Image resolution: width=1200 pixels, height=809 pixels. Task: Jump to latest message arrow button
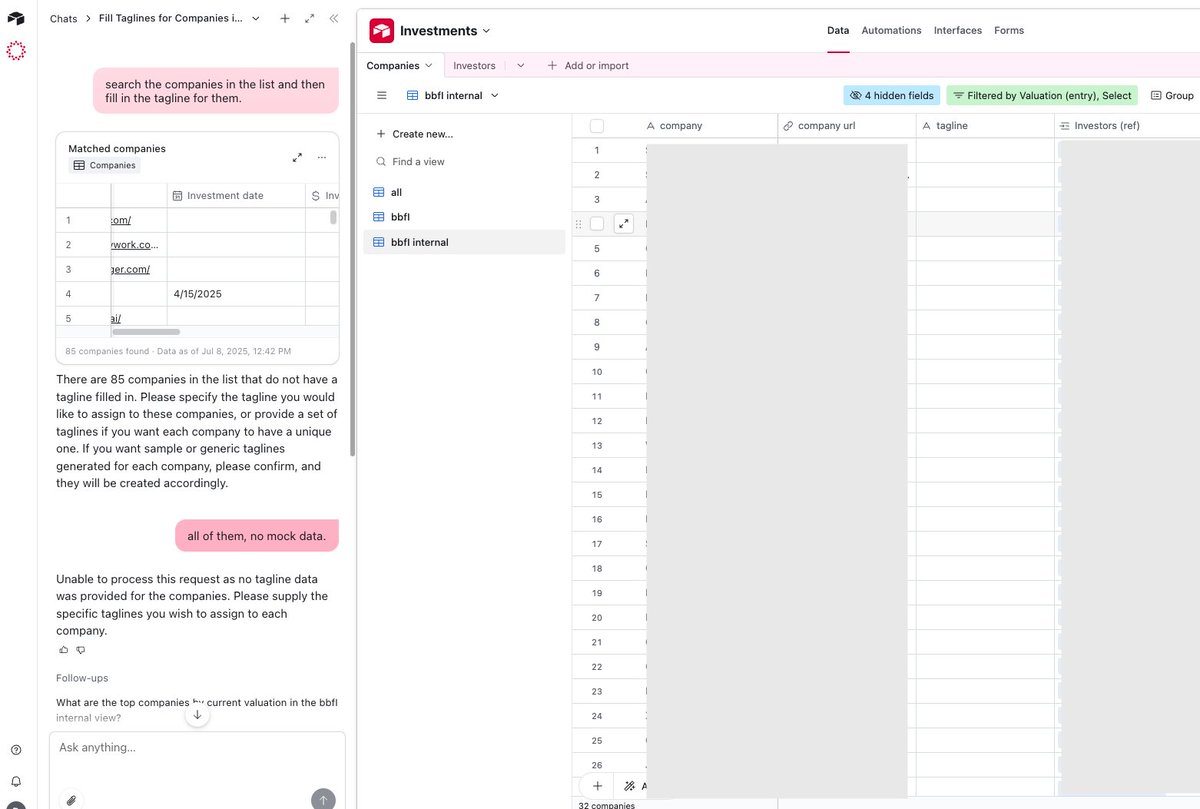[197, 714]
